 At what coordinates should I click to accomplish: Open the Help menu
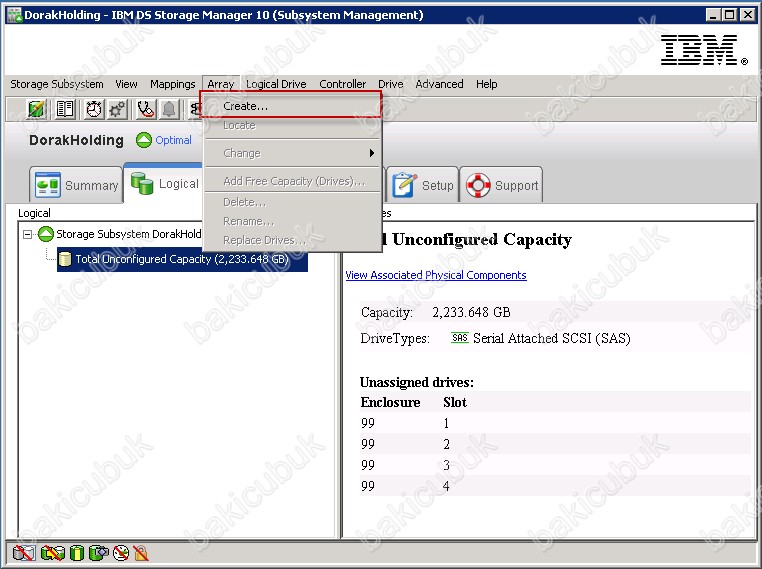[486, 84]
